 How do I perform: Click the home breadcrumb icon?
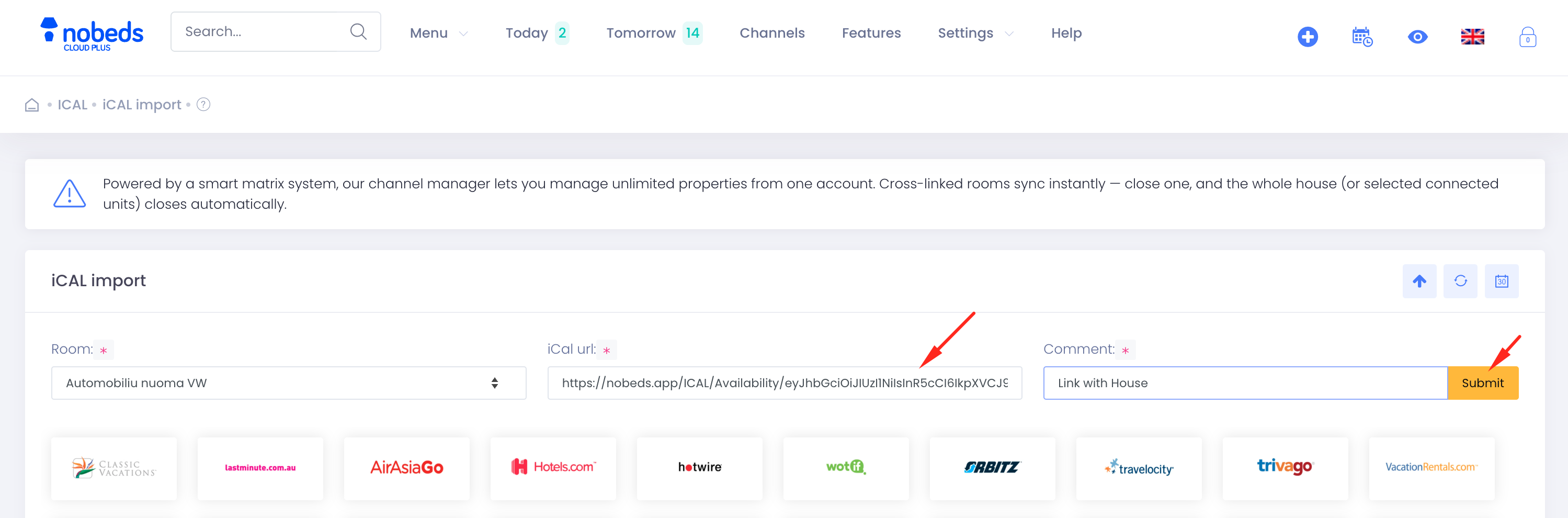click(32, 105)
